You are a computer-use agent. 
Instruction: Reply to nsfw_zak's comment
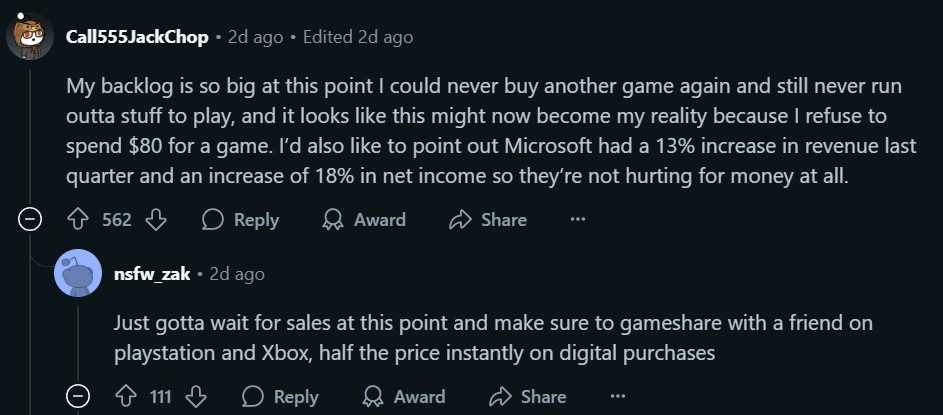pyautogui.click(x=280, y=397)
